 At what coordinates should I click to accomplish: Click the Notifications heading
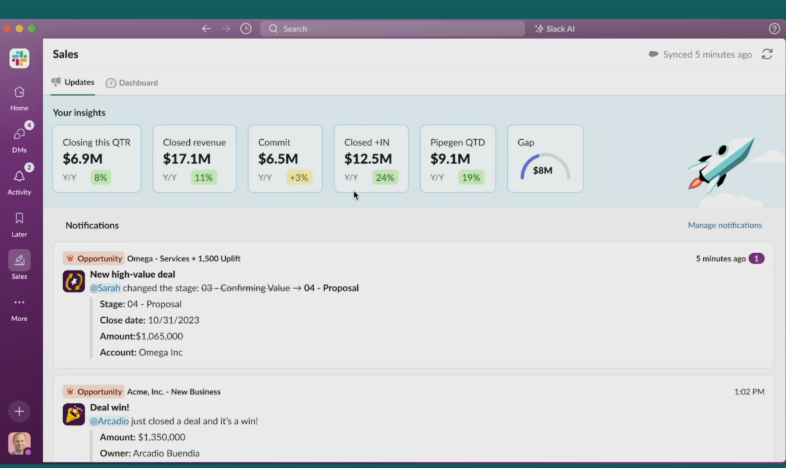click(92, 225)
